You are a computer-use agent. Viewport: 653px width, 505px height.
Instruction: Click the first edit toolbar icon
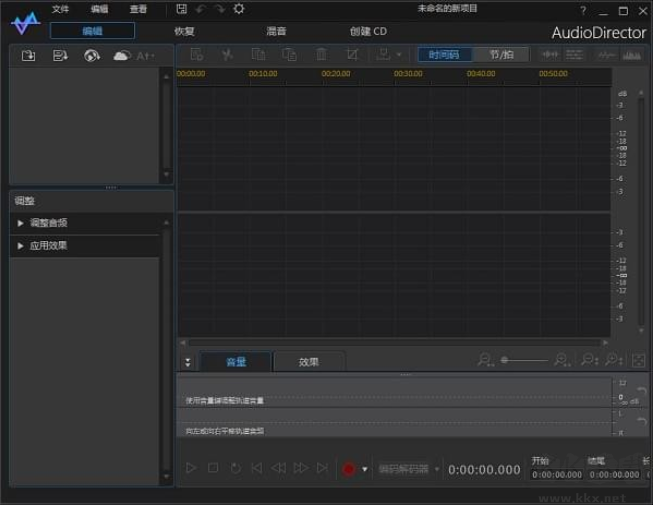196,55
